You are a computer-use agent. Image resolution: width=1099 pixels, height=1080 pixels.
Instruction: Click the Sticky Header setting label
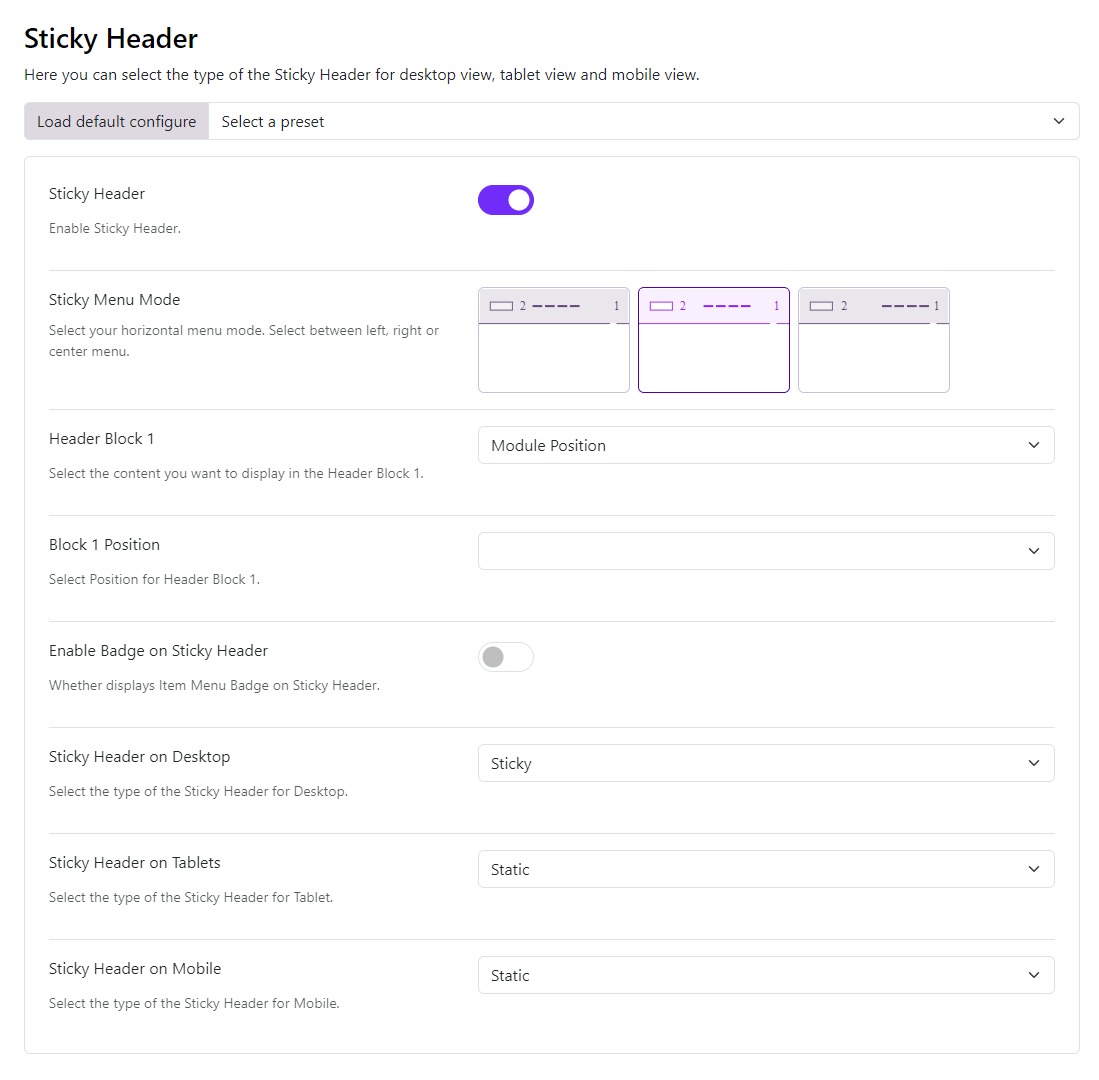[x=97, y=193]
